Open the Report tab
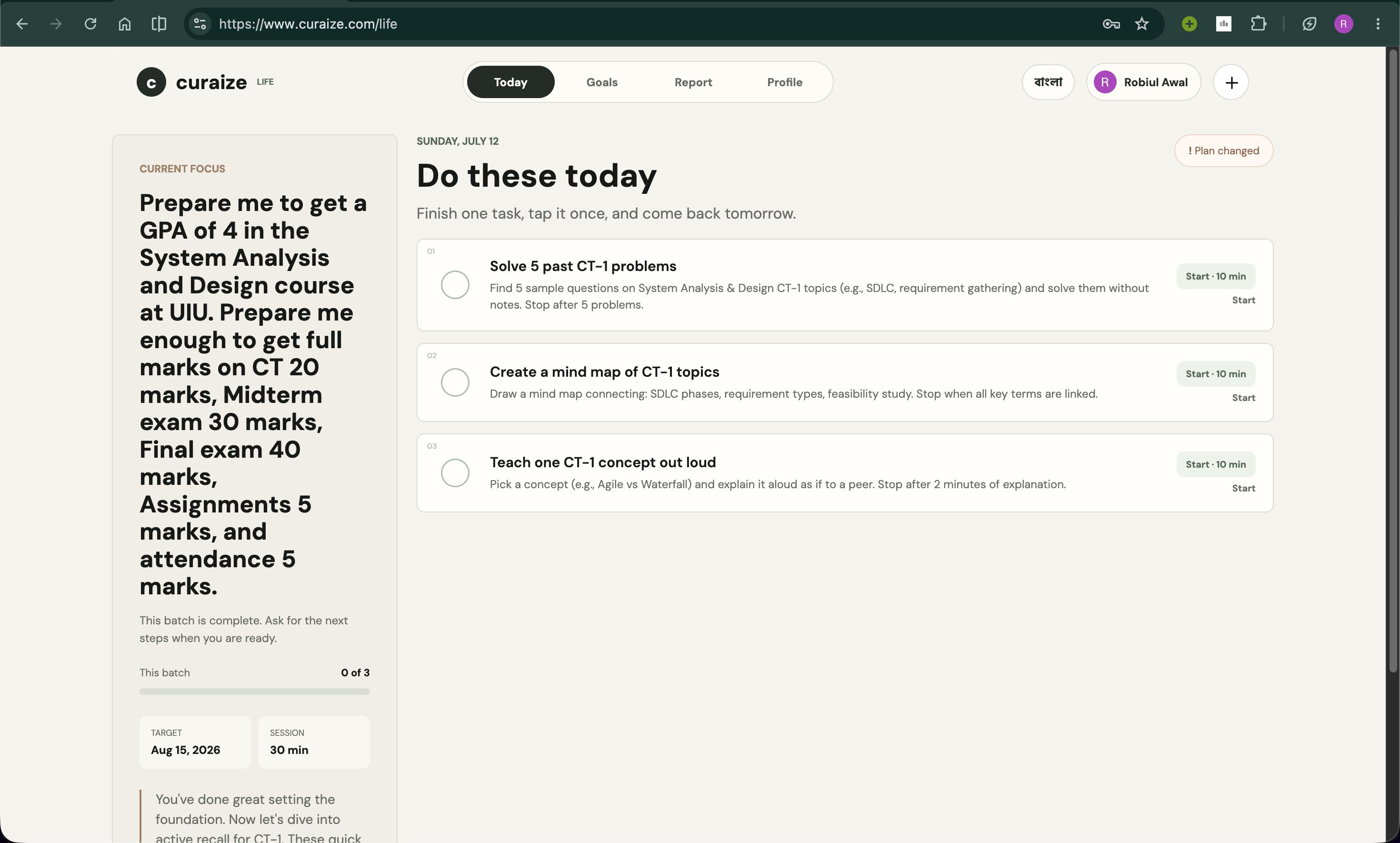 tap(693, 82)
